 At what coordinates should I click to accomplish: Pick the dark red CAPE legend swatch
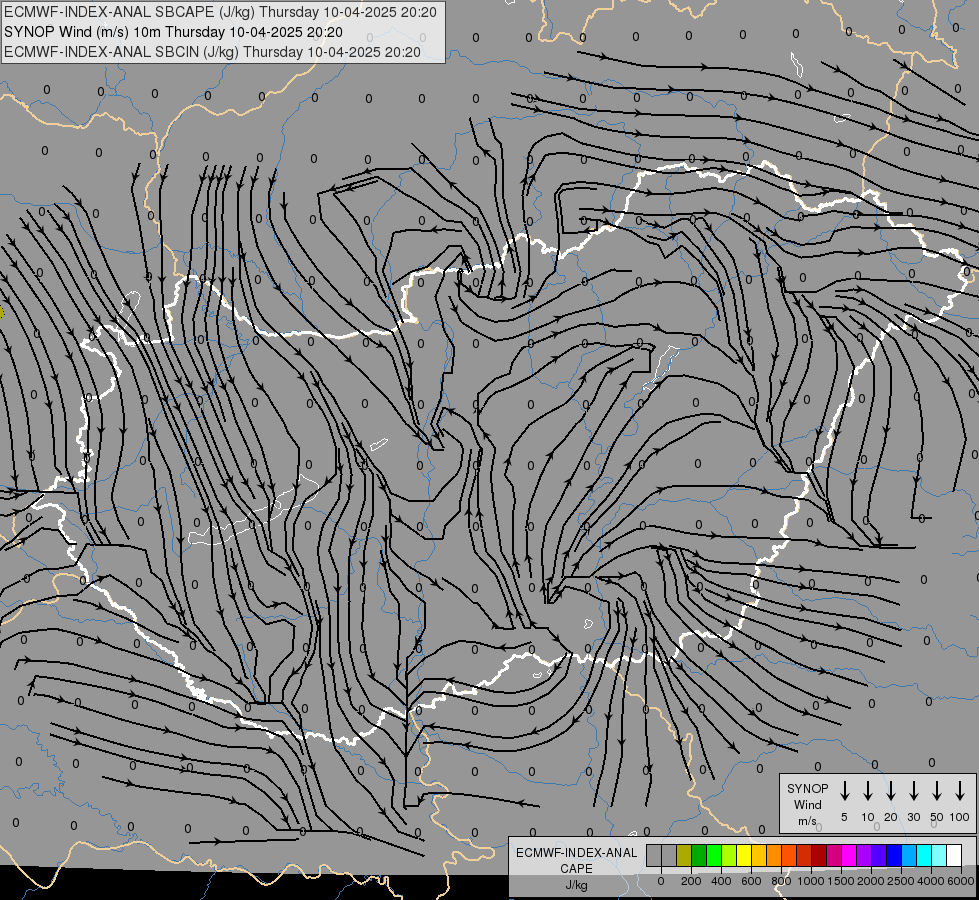point(819,855)
